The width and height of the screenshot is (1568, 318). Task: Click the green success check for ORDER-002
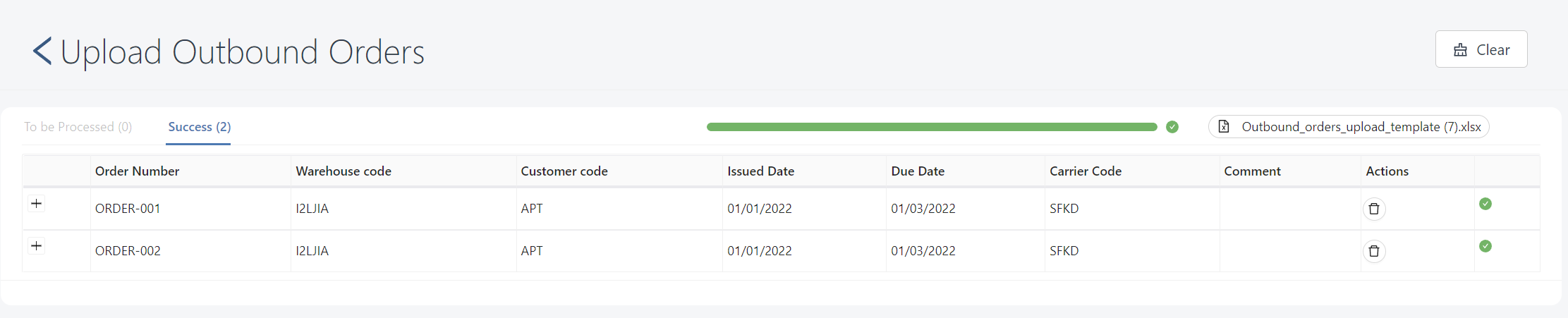pyautogui.click(x=1485, y=246)
